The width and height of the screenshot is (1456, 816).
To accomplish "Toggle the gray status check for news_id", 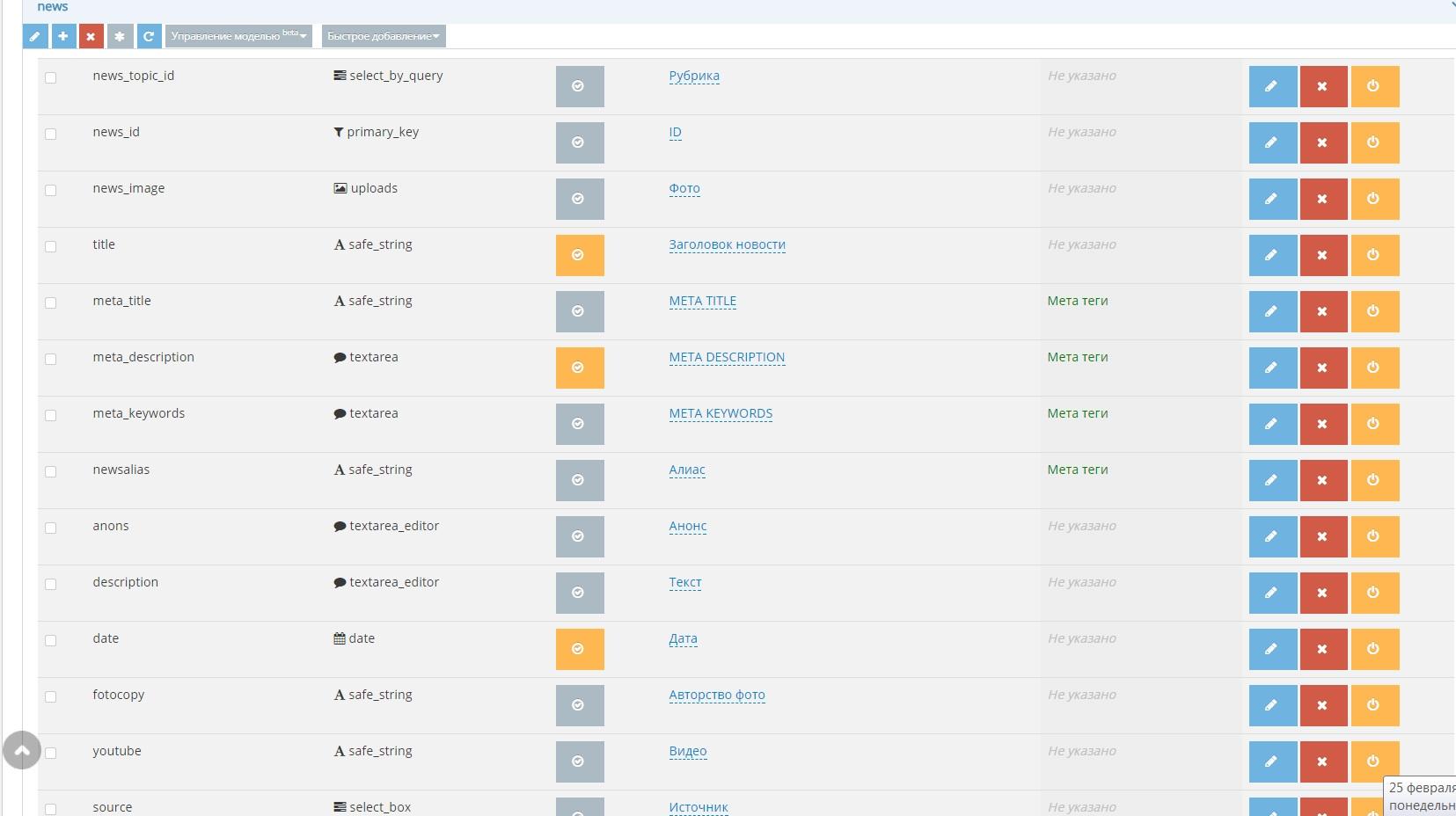I will click(x=580, y=142).
